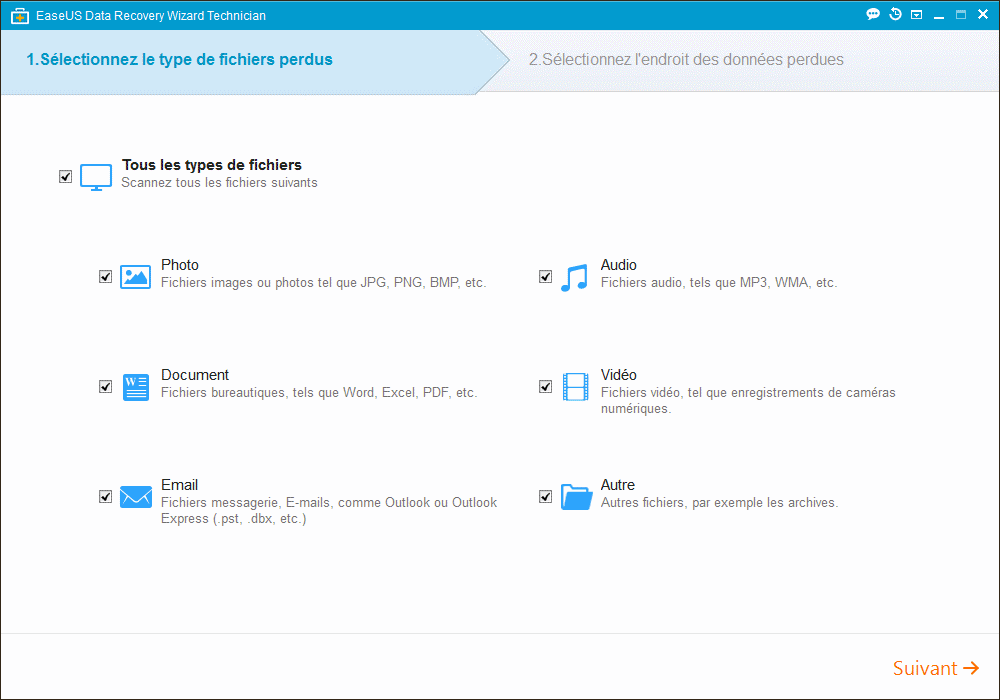Toggle the Email checkbox

(106, 497)
